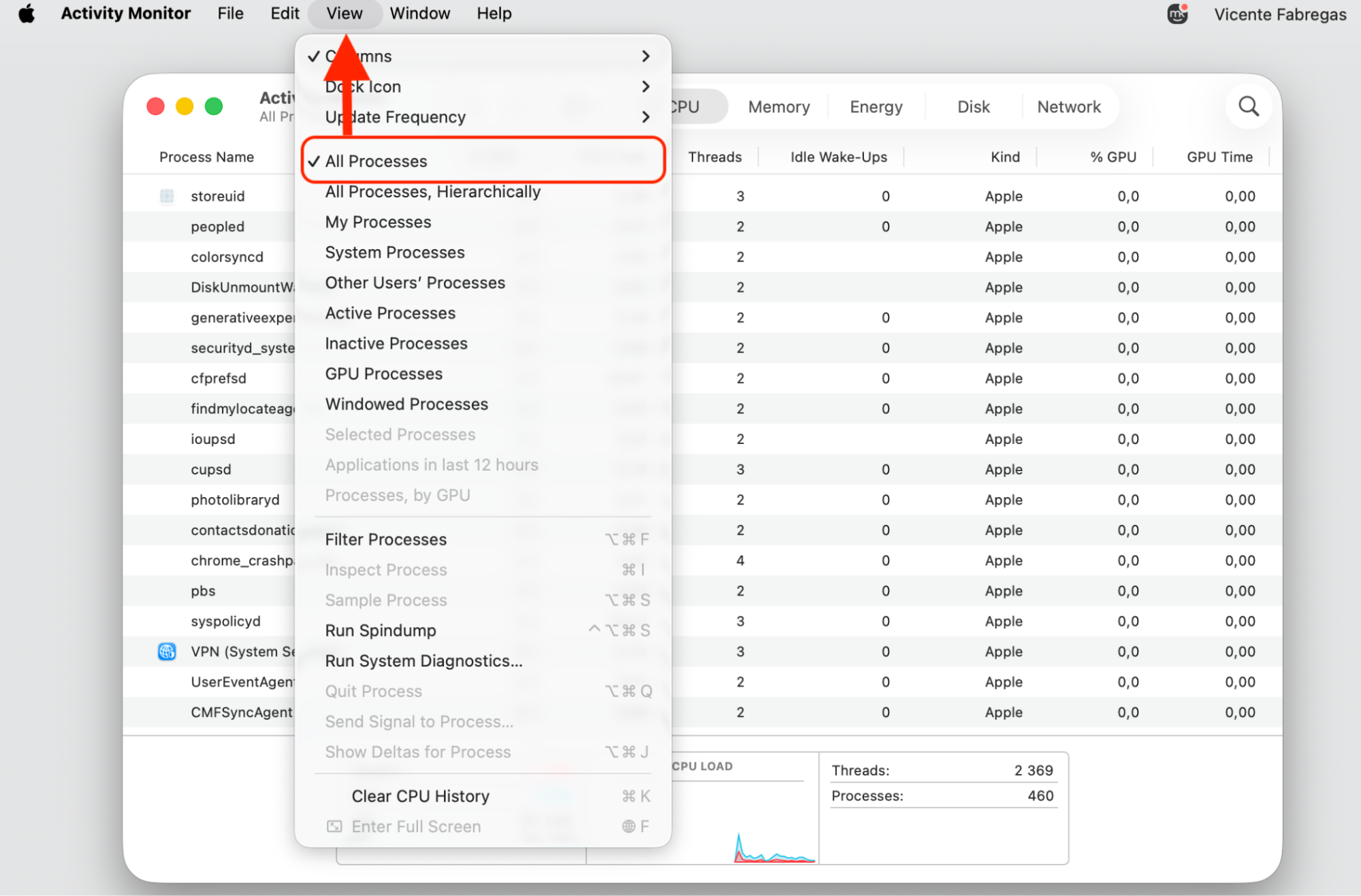Click the VPN globe icon
This screenshot has width=1361, height=896.
pyautogui.click(x=167, y=652)
